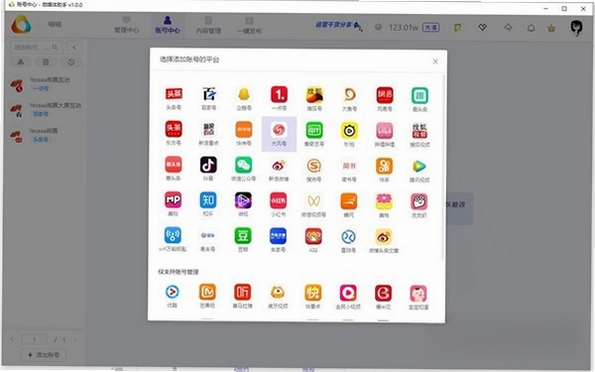Select the 搜狐视频 platform icon
The image size is (595, 372).
point(420,131)
